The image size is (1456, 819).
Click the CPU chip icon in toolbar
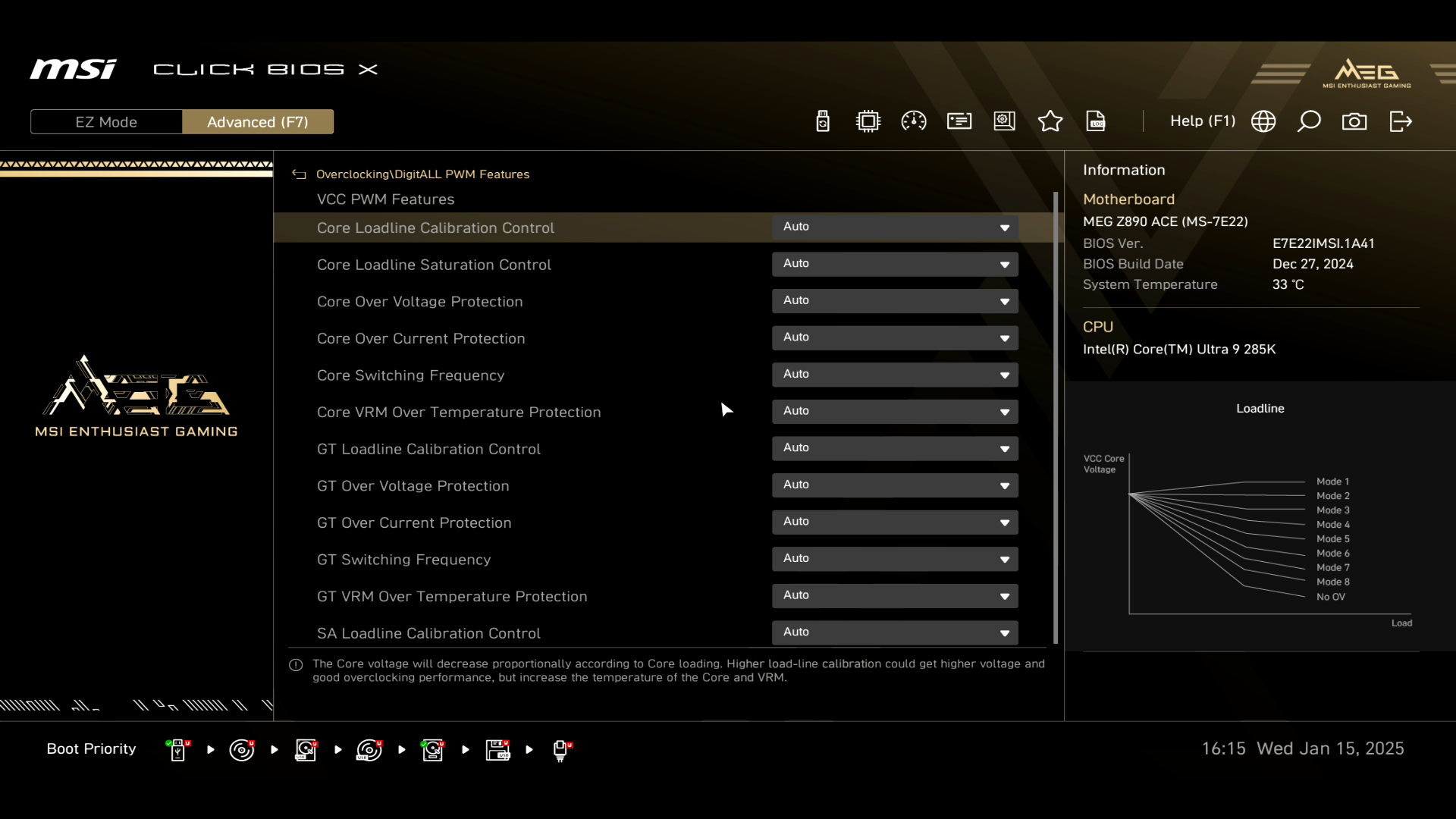(x=868, y=121)
